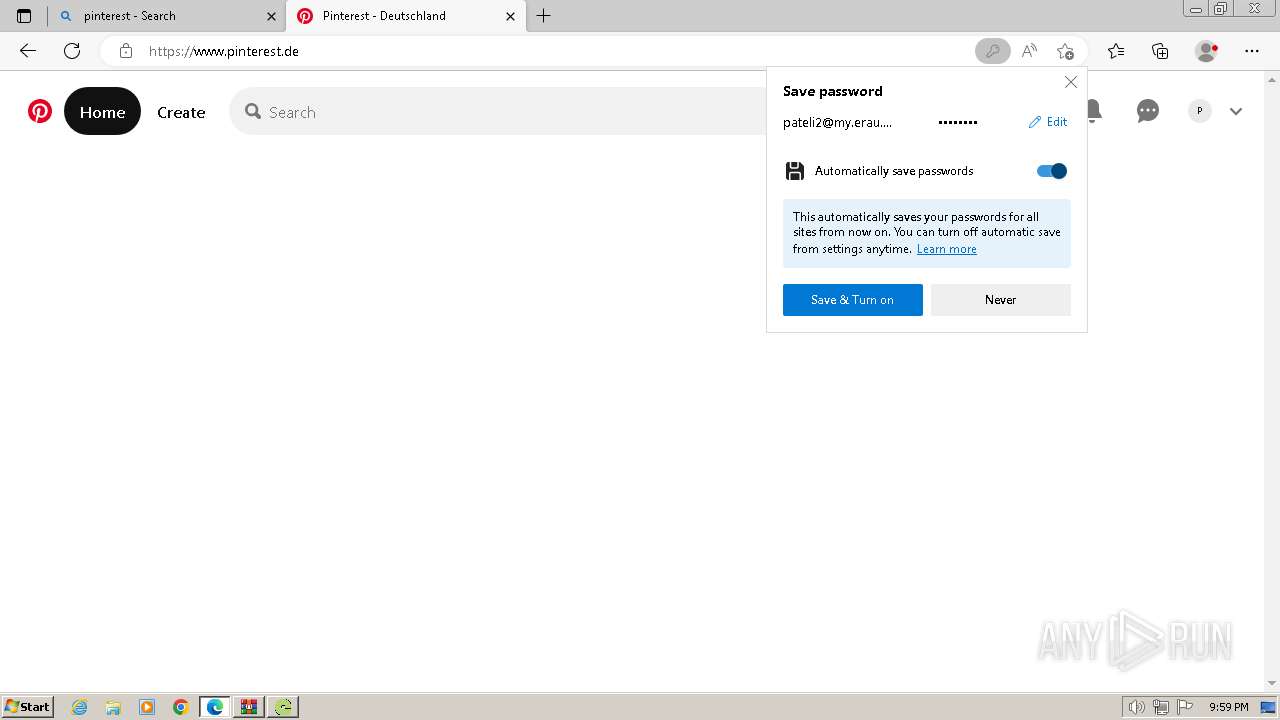Image resolution: width=1280 pixels, height=720 pixels.
Task: Click Save & Turn on button
Action: pyautogui.click(x=853, y=300)
